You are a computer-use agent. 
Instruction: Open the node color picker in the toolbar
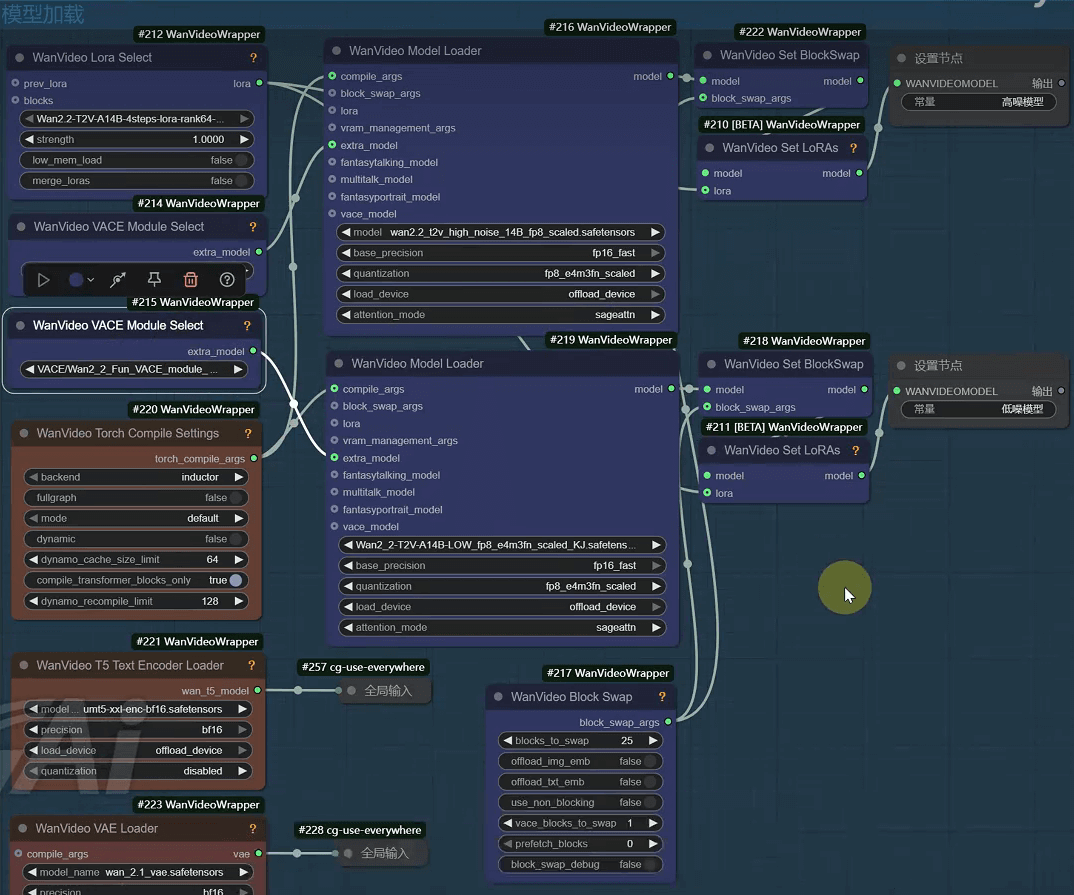pyautogui.click(x=81, y=279)
